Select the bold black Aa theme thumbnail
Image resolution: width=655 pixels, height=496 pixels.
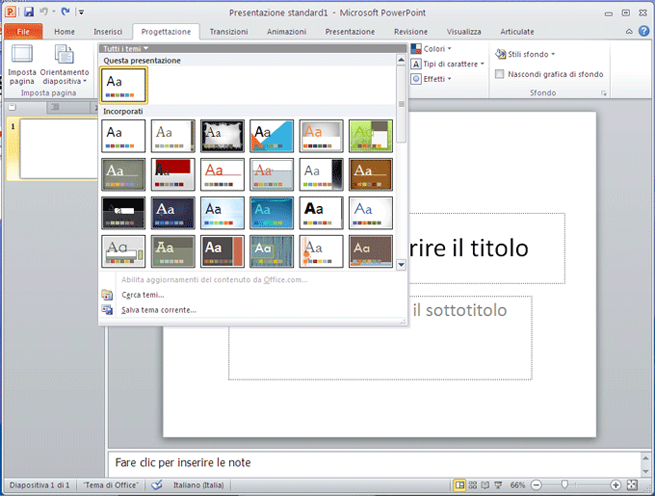click(321, 213)
